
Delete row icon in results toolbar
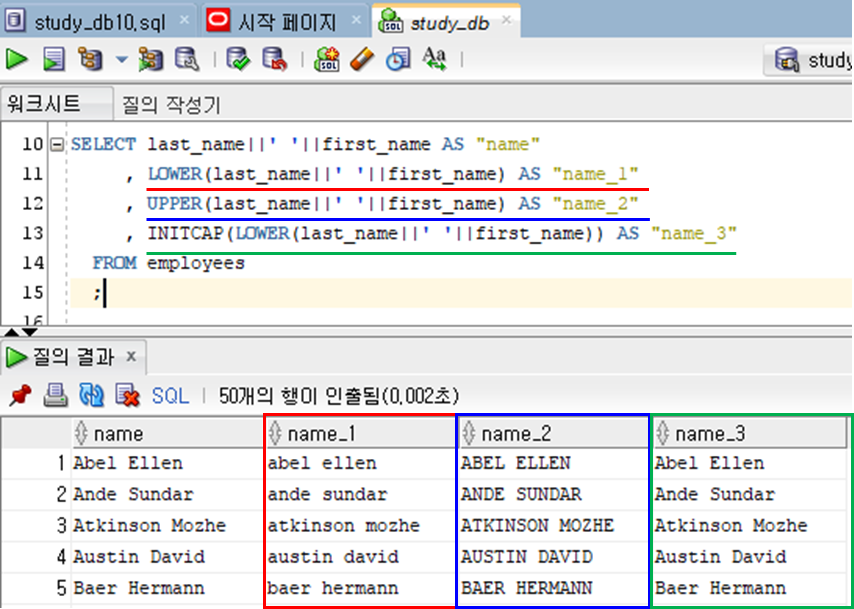[127, 395]
